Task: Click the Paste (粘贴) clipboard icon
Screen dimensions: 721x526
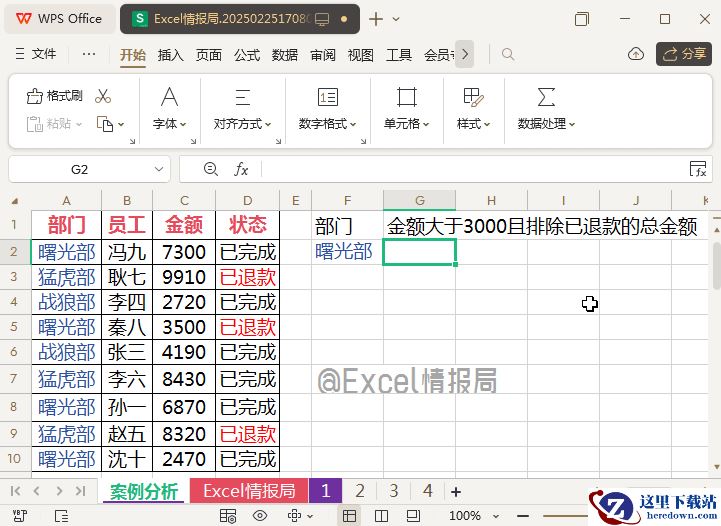Action: tap(34, 124)
